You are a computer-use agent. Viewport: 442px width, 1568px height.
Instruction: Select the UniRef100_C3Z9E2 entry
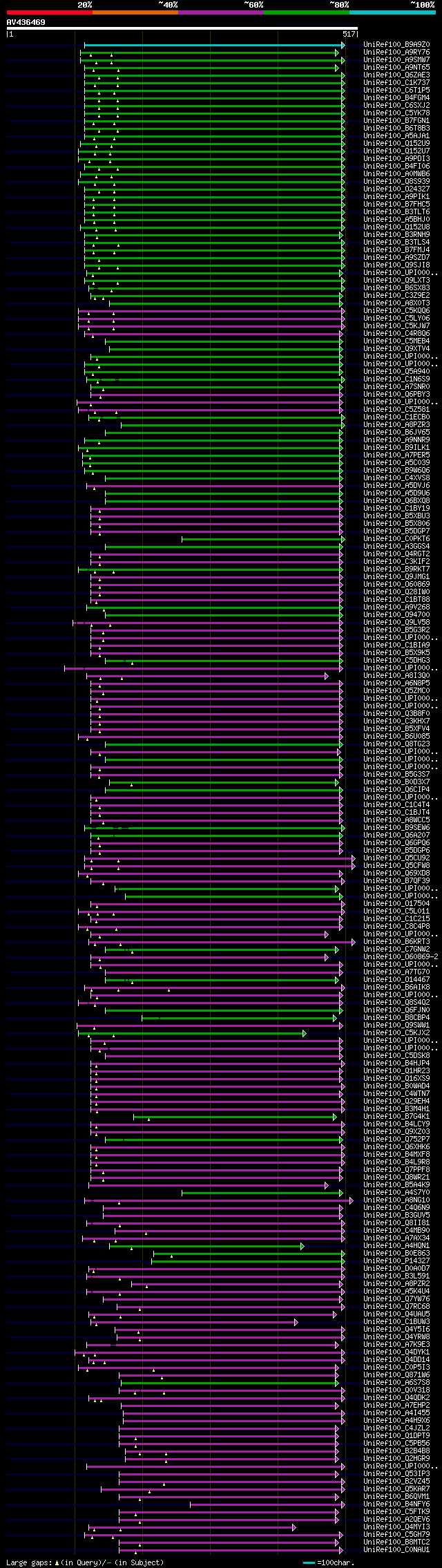click(396, 296)
